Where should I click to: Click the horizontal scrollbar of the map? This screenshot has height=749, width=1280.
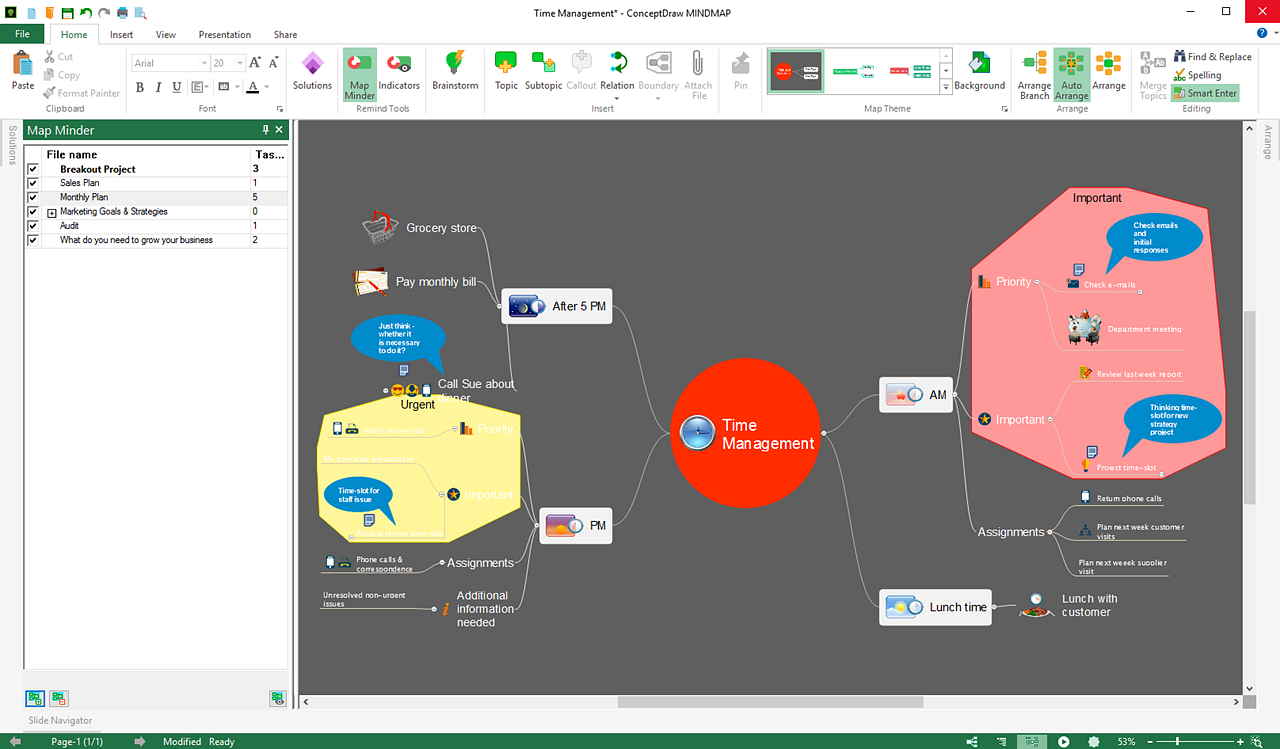770,702
